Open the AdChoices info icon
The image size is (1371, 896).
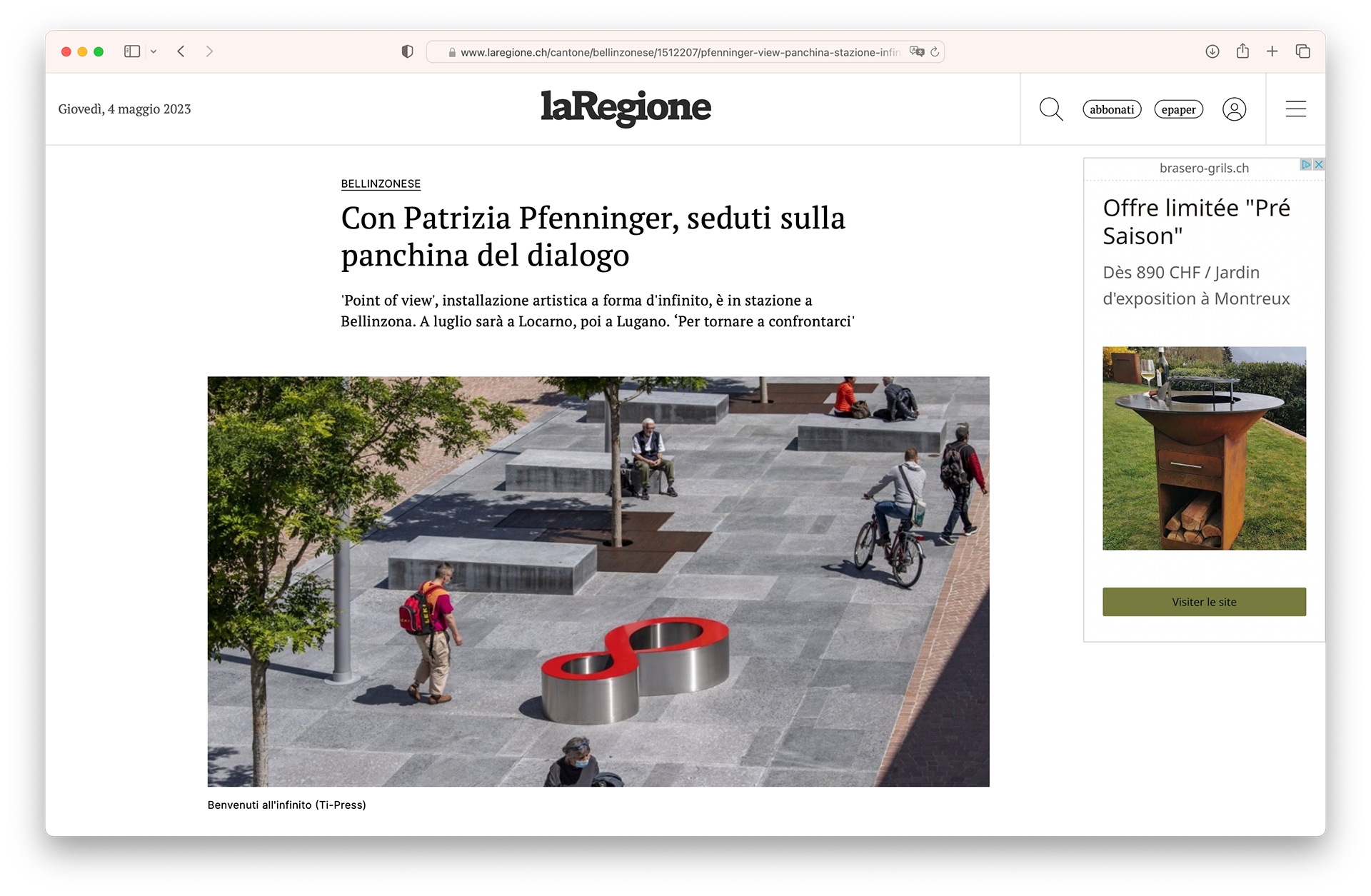(x=1305, y=164)
